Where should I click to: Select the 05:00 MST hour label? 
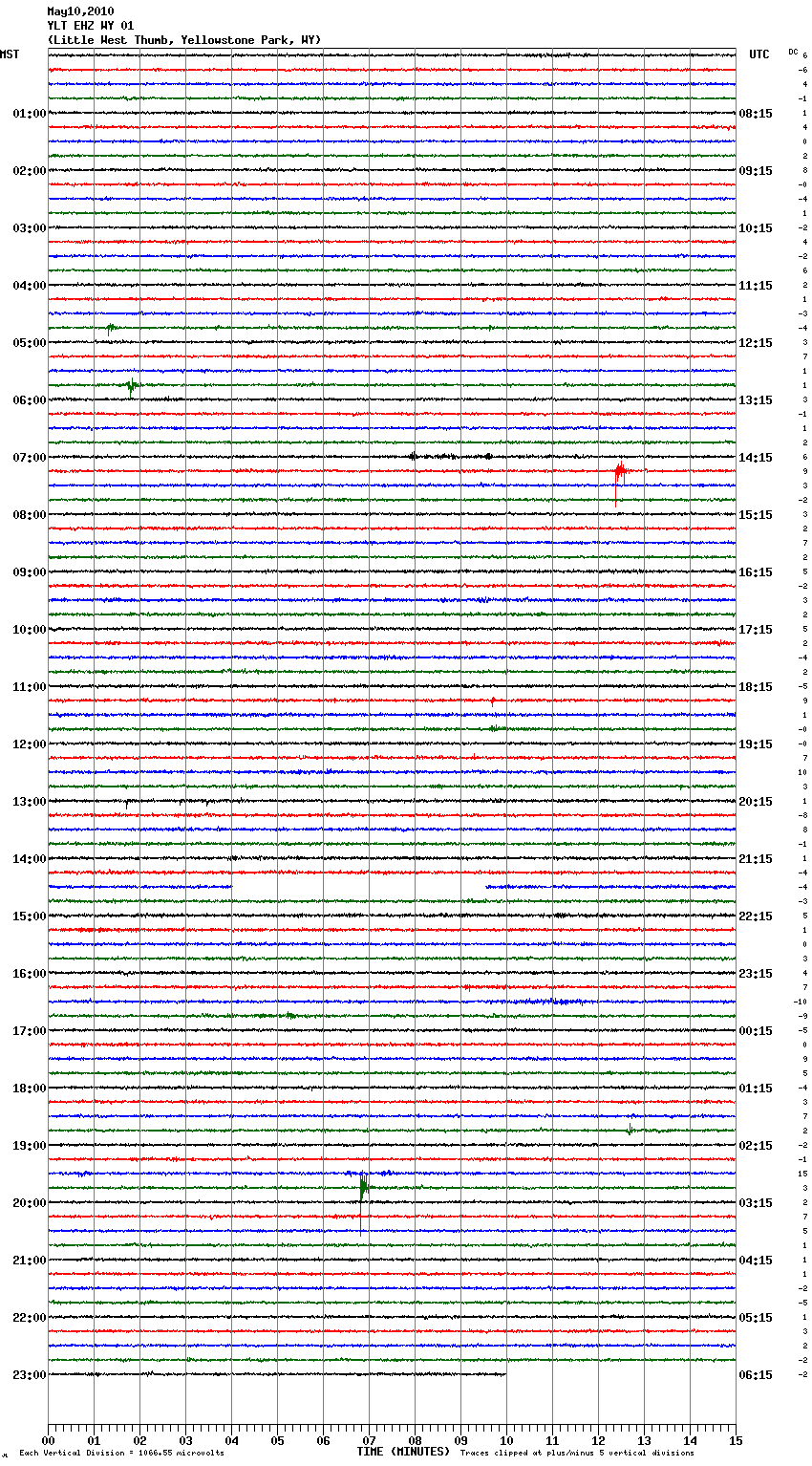click(x=30, y=343)
